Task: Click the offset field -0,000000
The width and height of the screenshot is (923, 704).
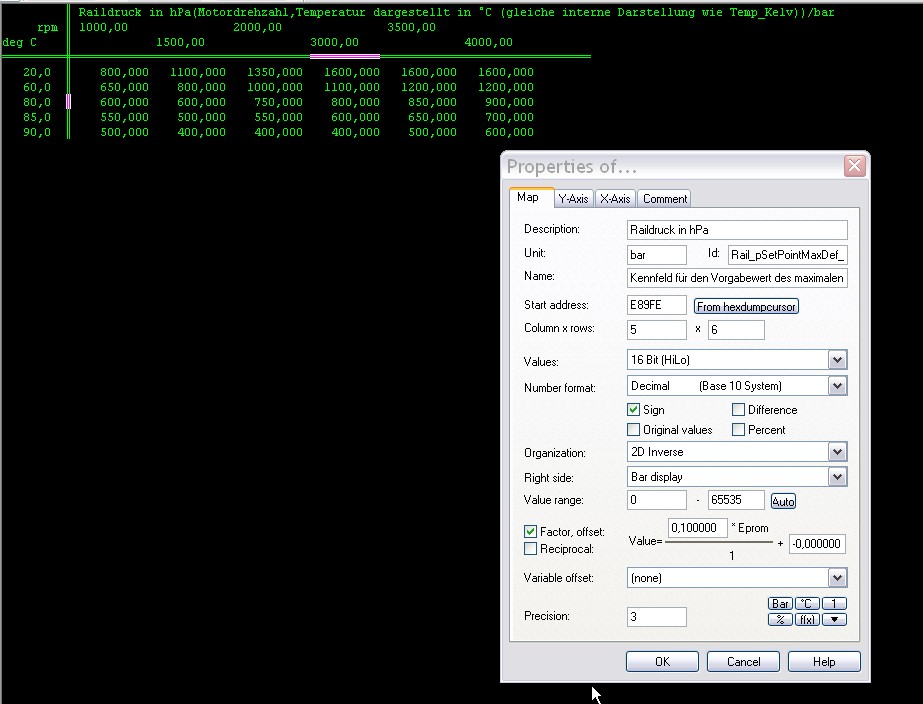Action: (x=817, y=544)
